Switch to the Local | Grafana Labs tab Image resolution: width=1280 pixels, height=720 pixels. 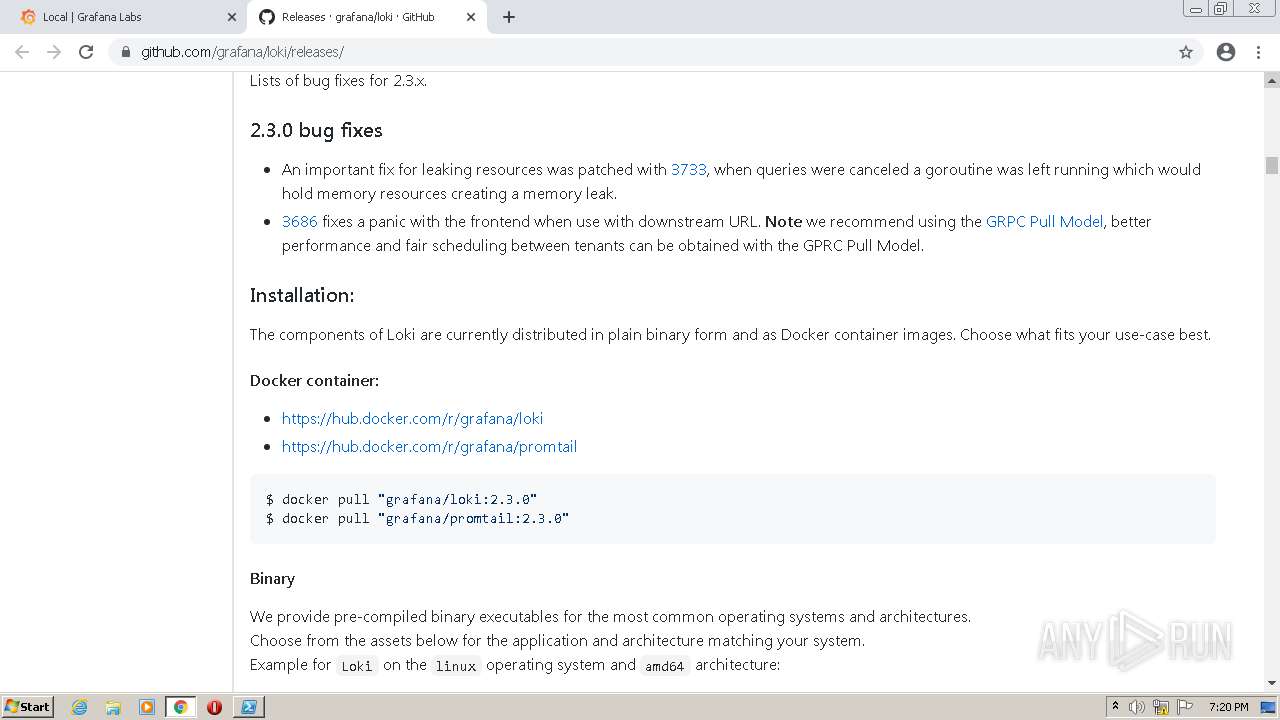click(x=125, y=17)
